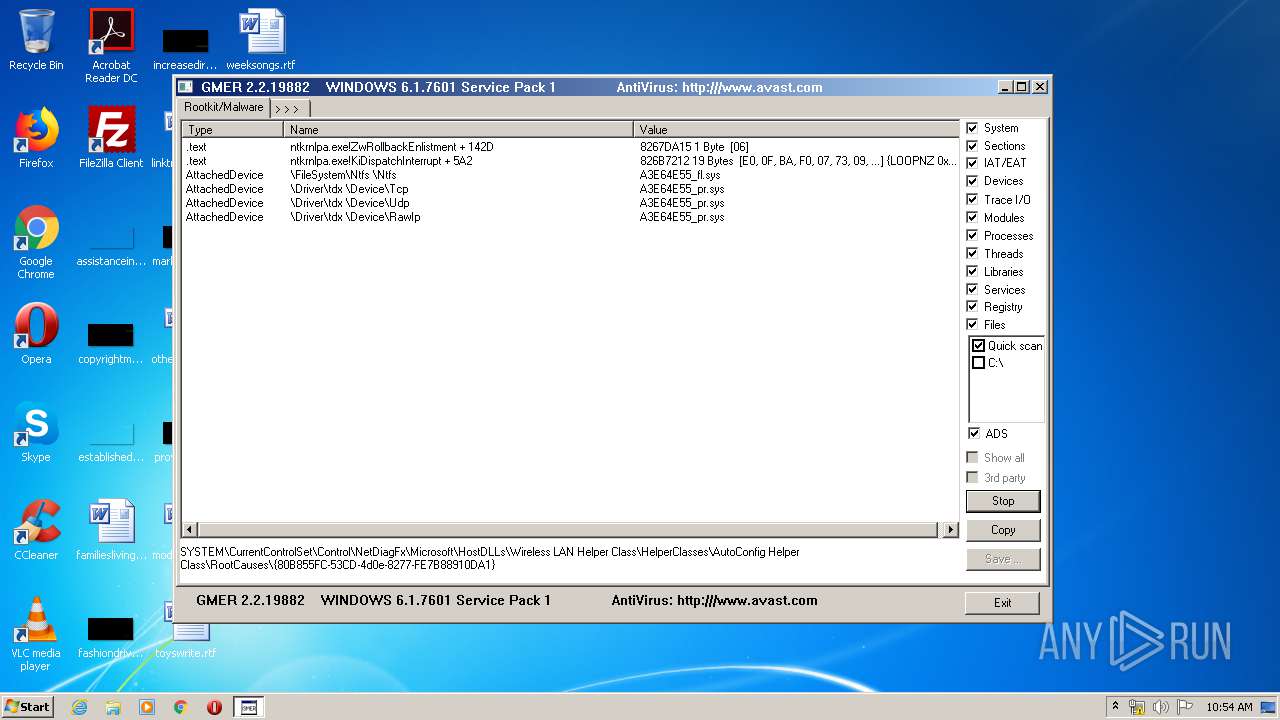Toggle the Devices checkbox

(972, 181)
